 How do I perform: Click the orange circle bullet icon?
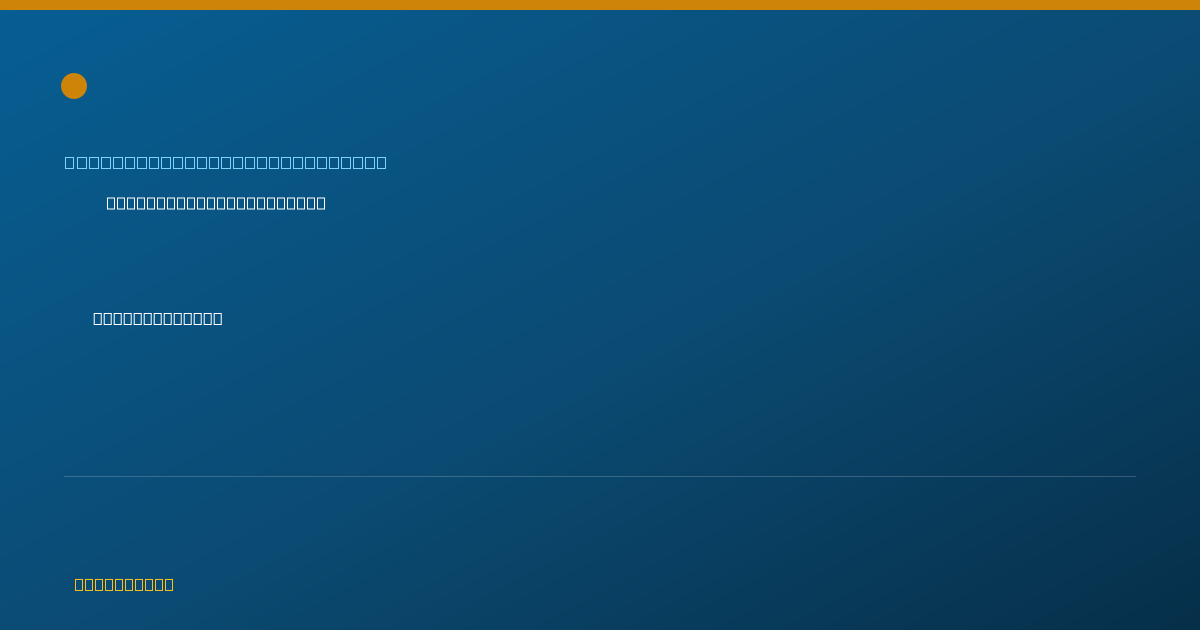(74, 86)
